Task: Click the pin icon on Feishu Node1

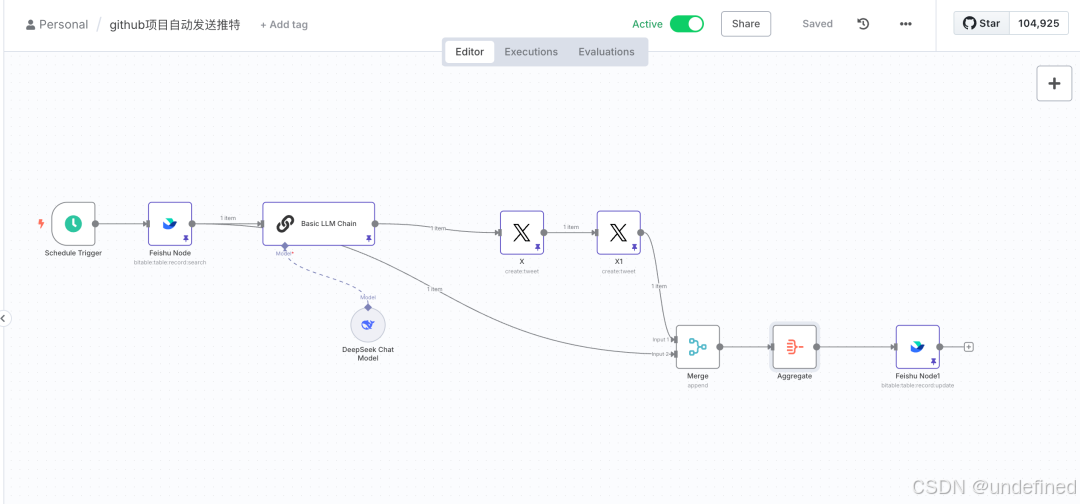Action: (933, 361)
